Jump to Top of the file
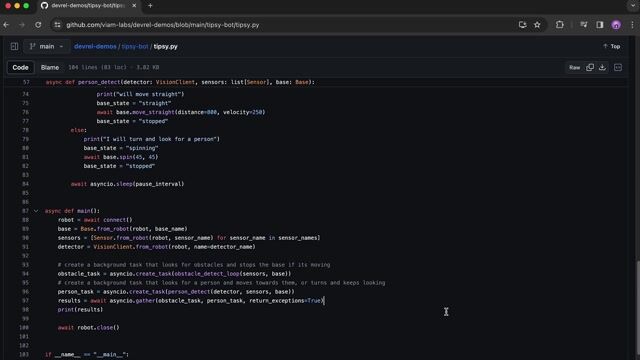Image resolution: width=640 pixels, height=360 pixels. click(x=611, y=47)
